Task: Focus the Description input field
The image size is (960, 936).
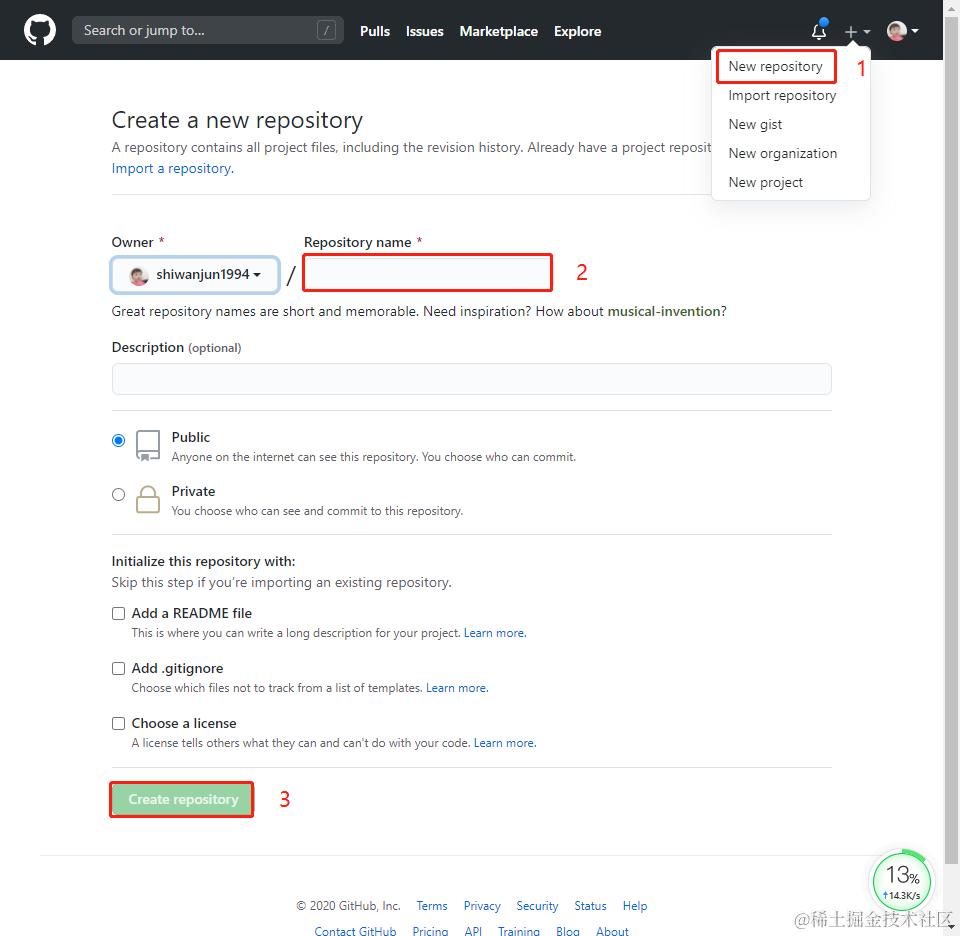Action: click(471, 380)
